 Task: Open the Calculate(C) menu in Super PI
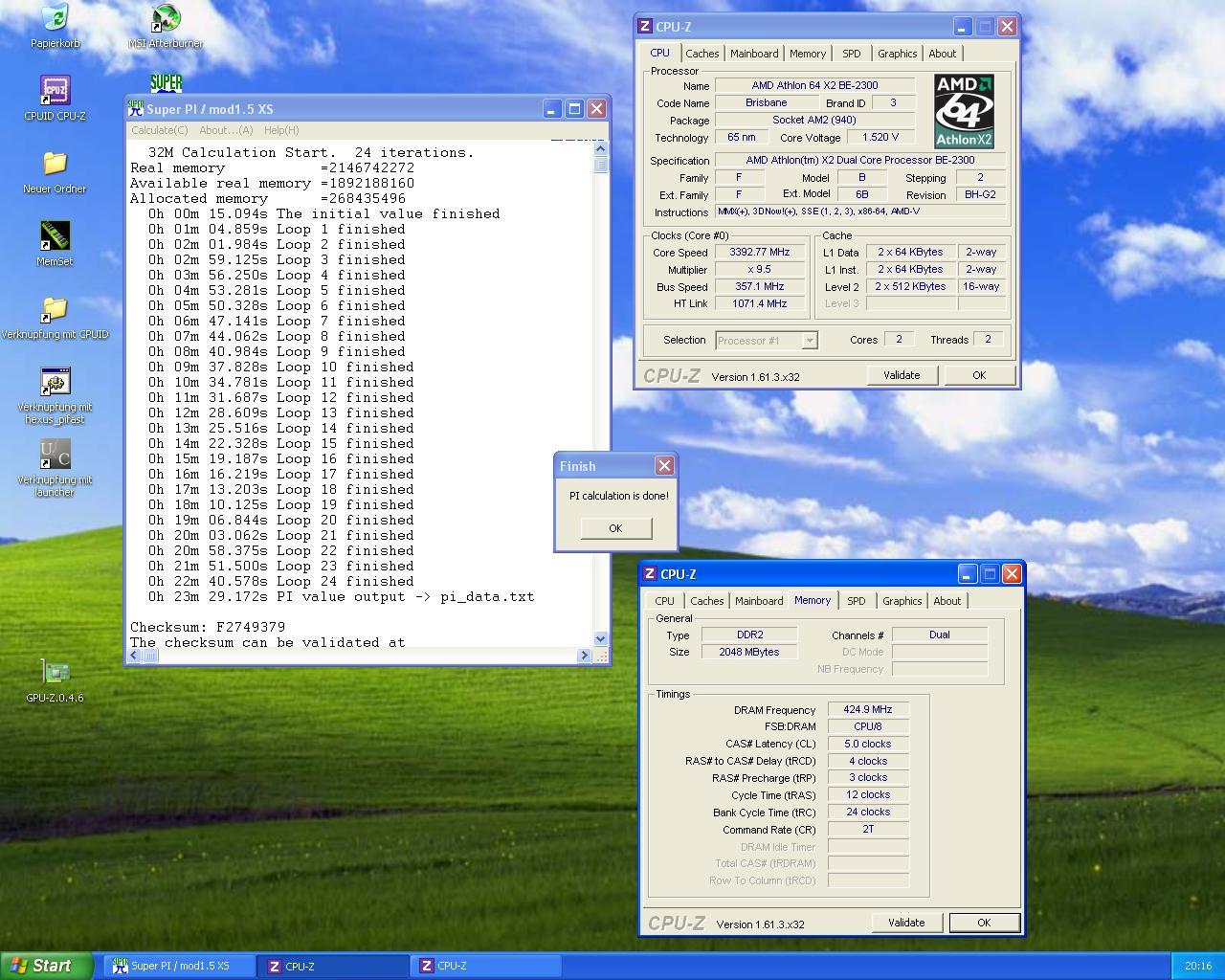click(160, 130)
